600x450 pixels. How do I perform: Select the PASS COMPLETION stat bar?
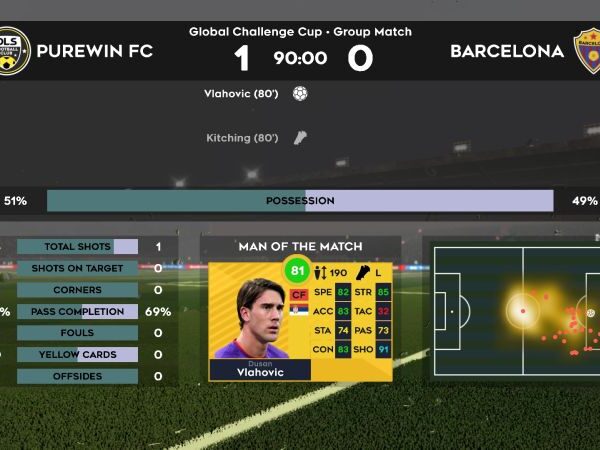tap(77, 311)
